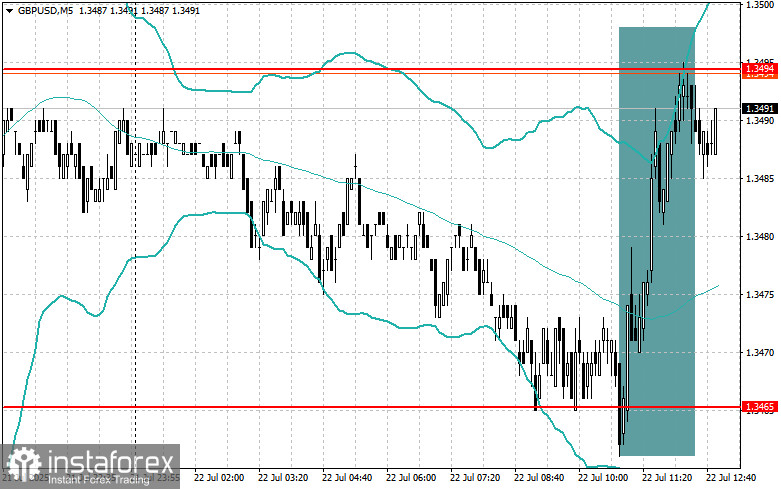The image size is (781, 489).
Task: Click the 22 Jul 02:00 time label
Action: (219, 478)
